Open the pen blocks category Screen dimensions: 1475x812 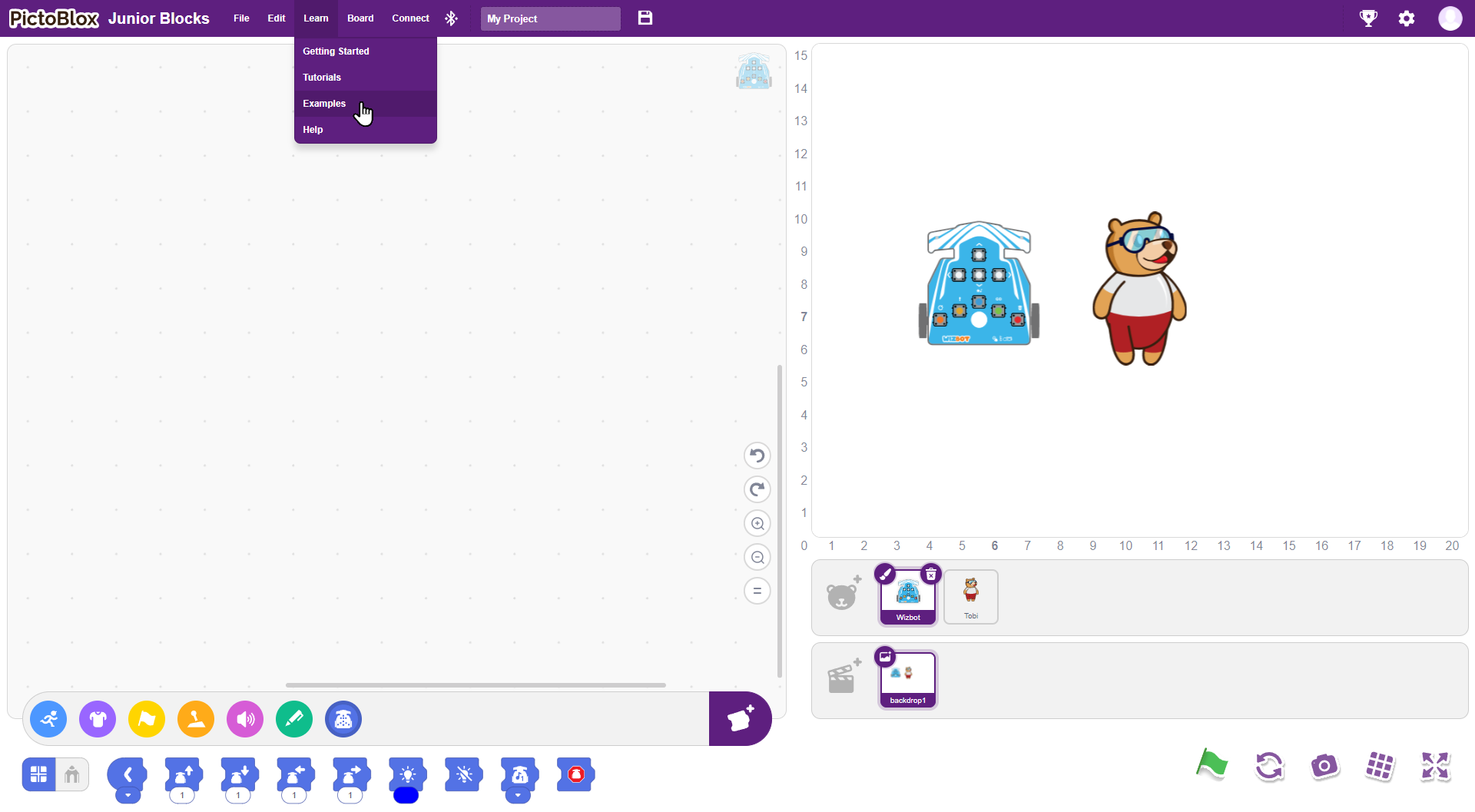[x=294, y=719]
